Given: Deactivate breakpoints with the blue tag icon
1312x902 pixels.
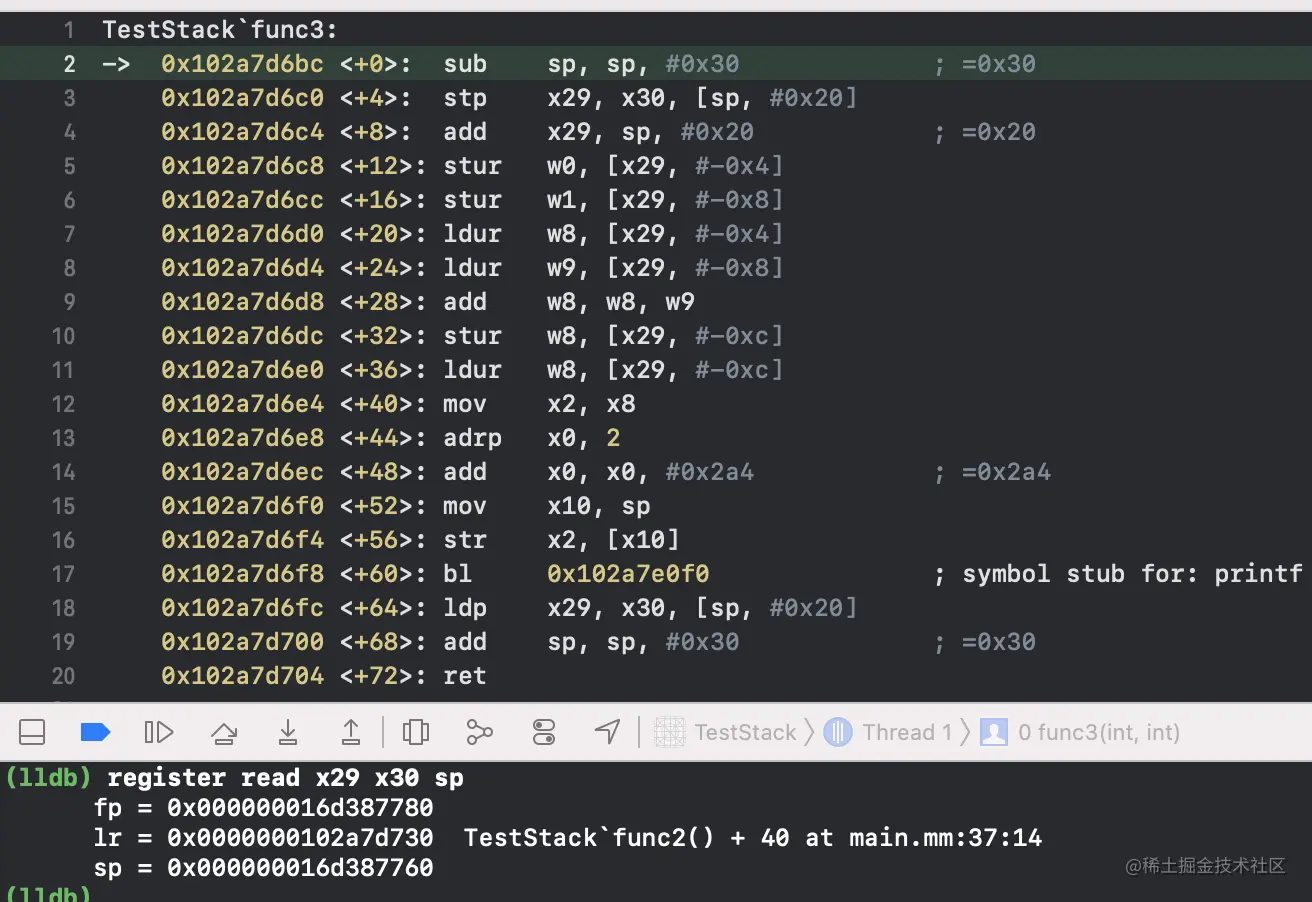Looking at the screenshot, I should tap(95, 732).
